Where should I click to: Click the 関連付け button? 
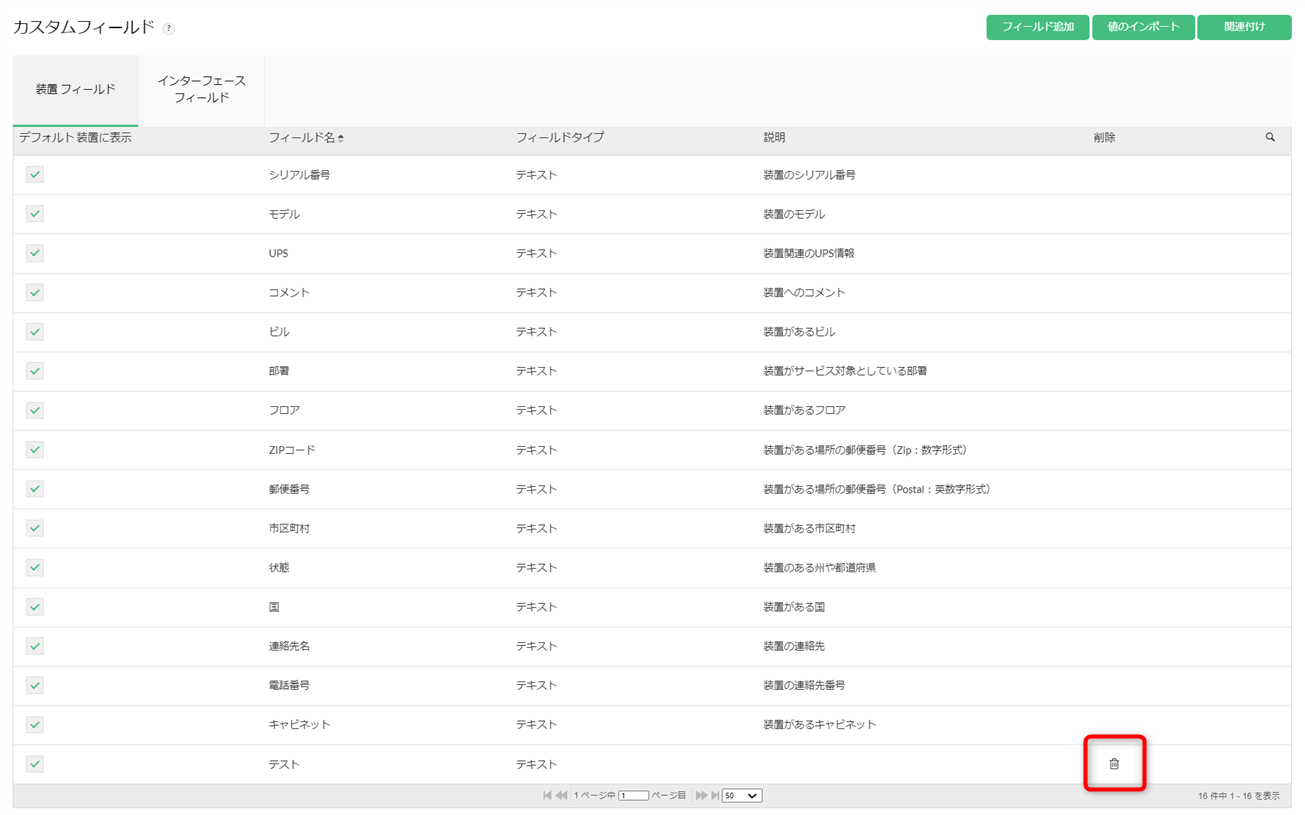pyautogui.click(x=1244, y=27)
